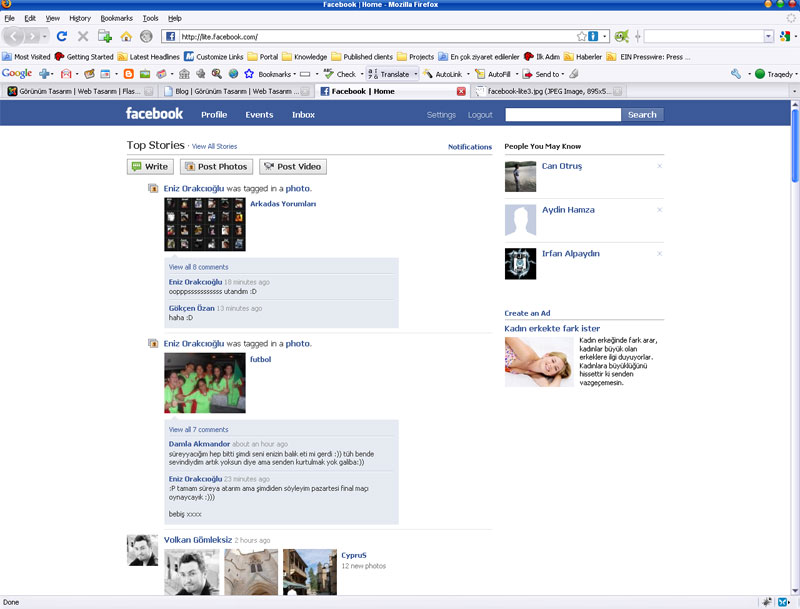Viewport: 800px width, 609px height.
Task: Switch to the Blog | Görünüm Tasarım tab
Action: pos(236,91)
